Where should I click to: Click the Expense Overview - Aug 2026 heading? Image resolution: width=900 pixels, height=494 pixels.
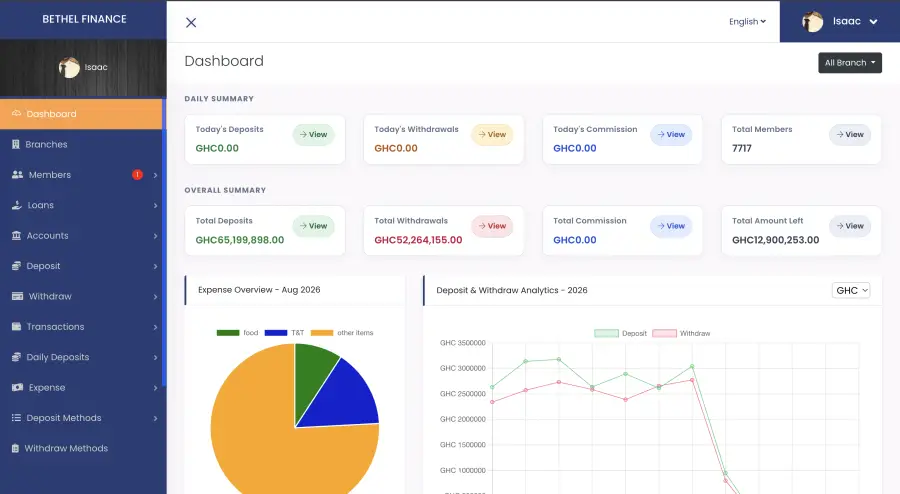[x=259, y=290]
